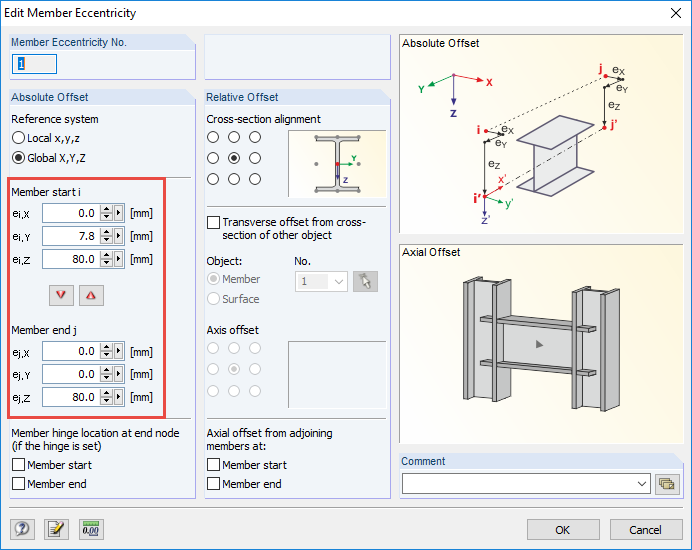Image resolution: width=692 pixels, height=550 pixels.
Task: Open the ei,Y value options arrow
Action: (118, 236)
